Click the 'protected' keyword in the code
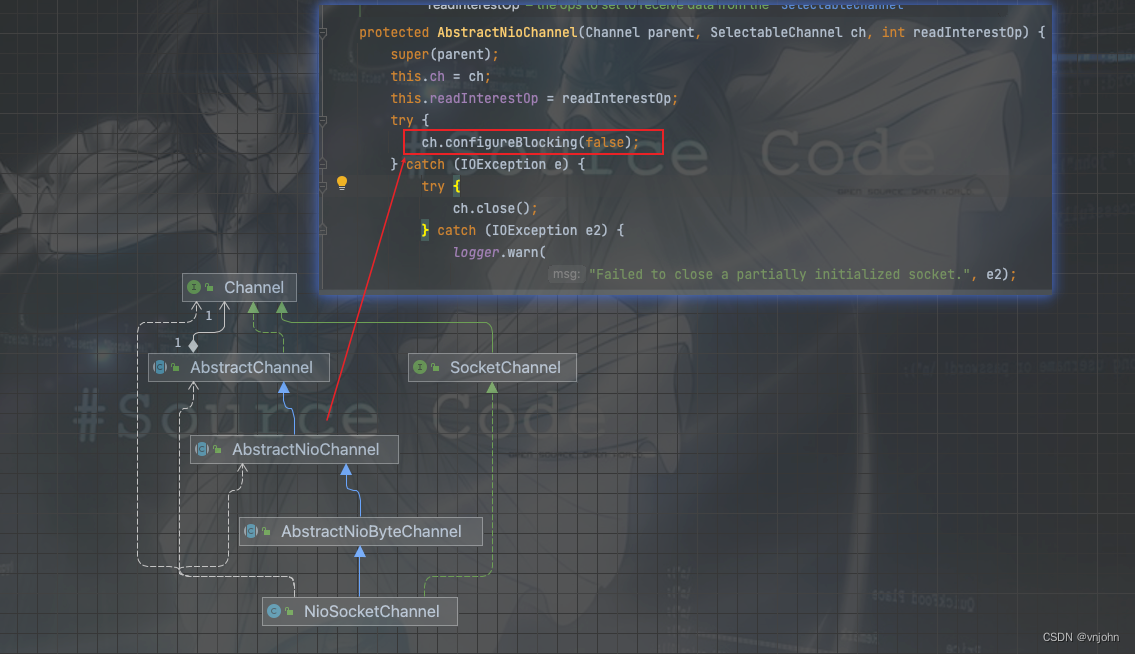1135x654 pixels. point(394,33)
